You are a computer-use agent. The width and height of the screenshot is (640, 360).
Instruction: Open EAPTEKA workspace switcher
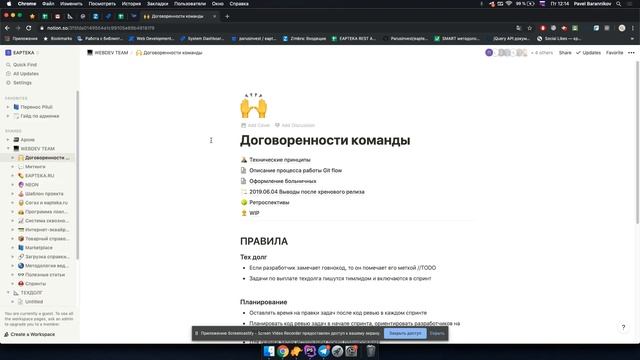[22, 53]
